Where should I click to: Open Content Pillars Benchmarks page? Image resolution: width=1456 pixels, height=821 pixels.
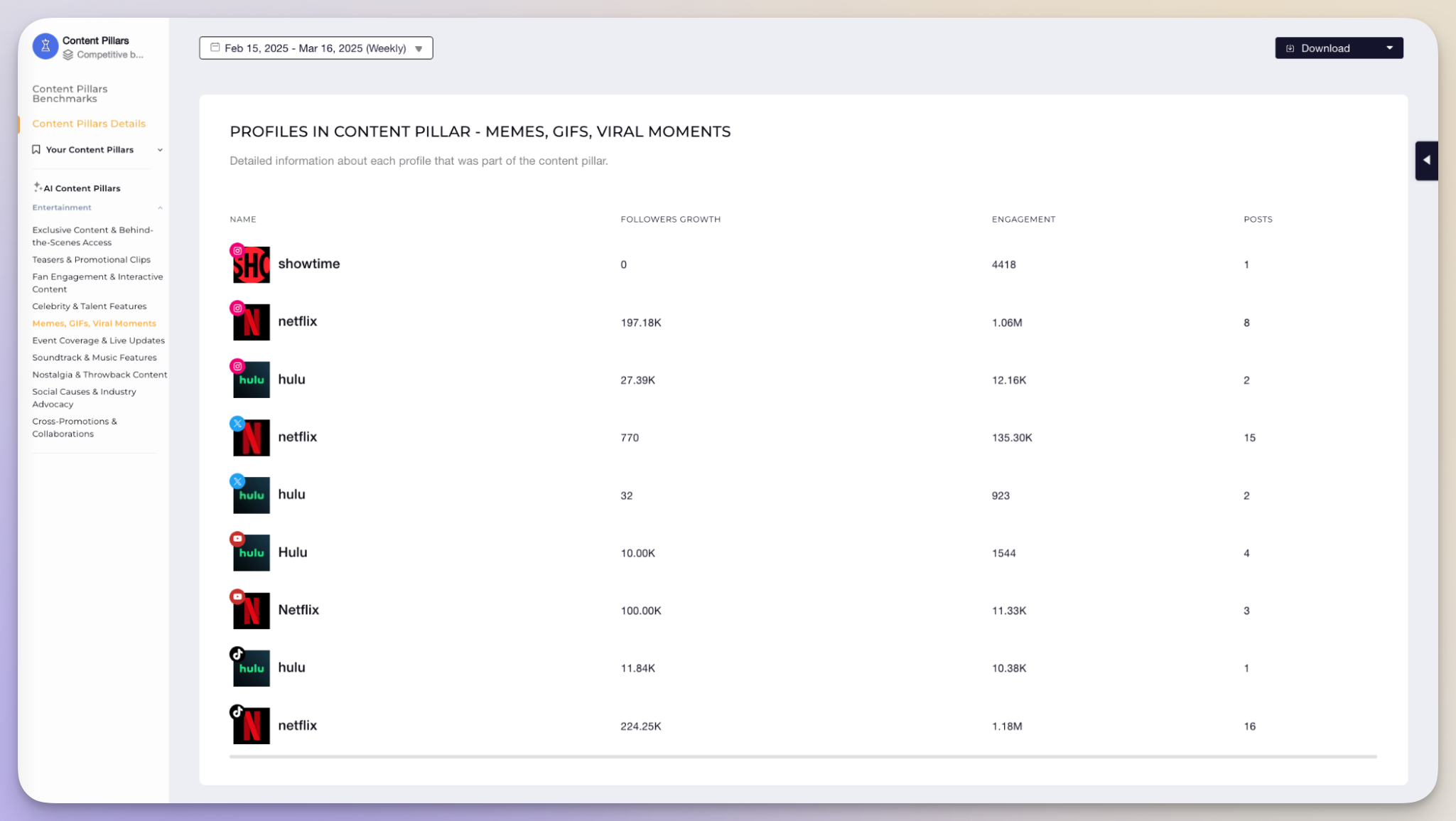[x=70, y=93]
